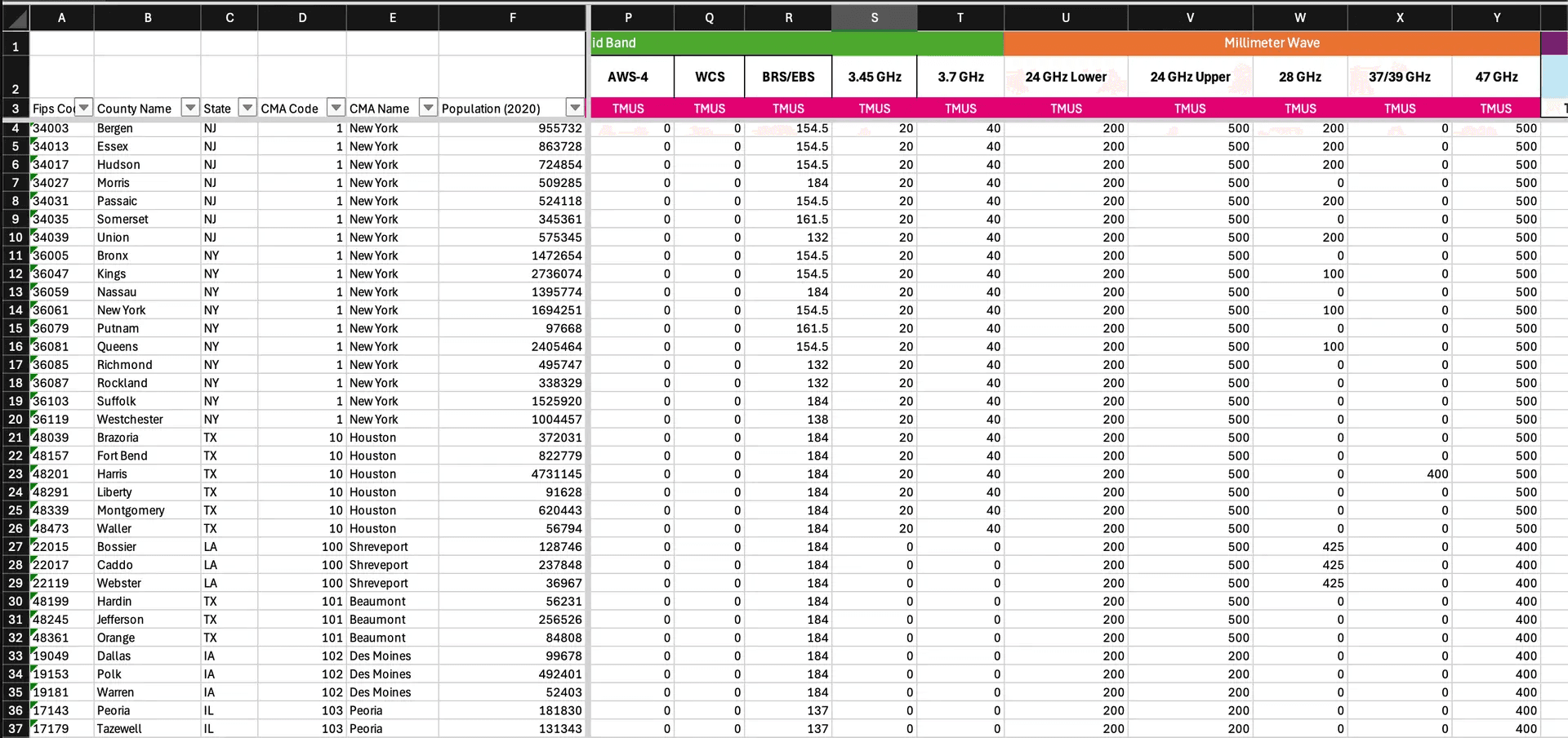Select column Y header
The image size is (1568, 738).
1496,17
